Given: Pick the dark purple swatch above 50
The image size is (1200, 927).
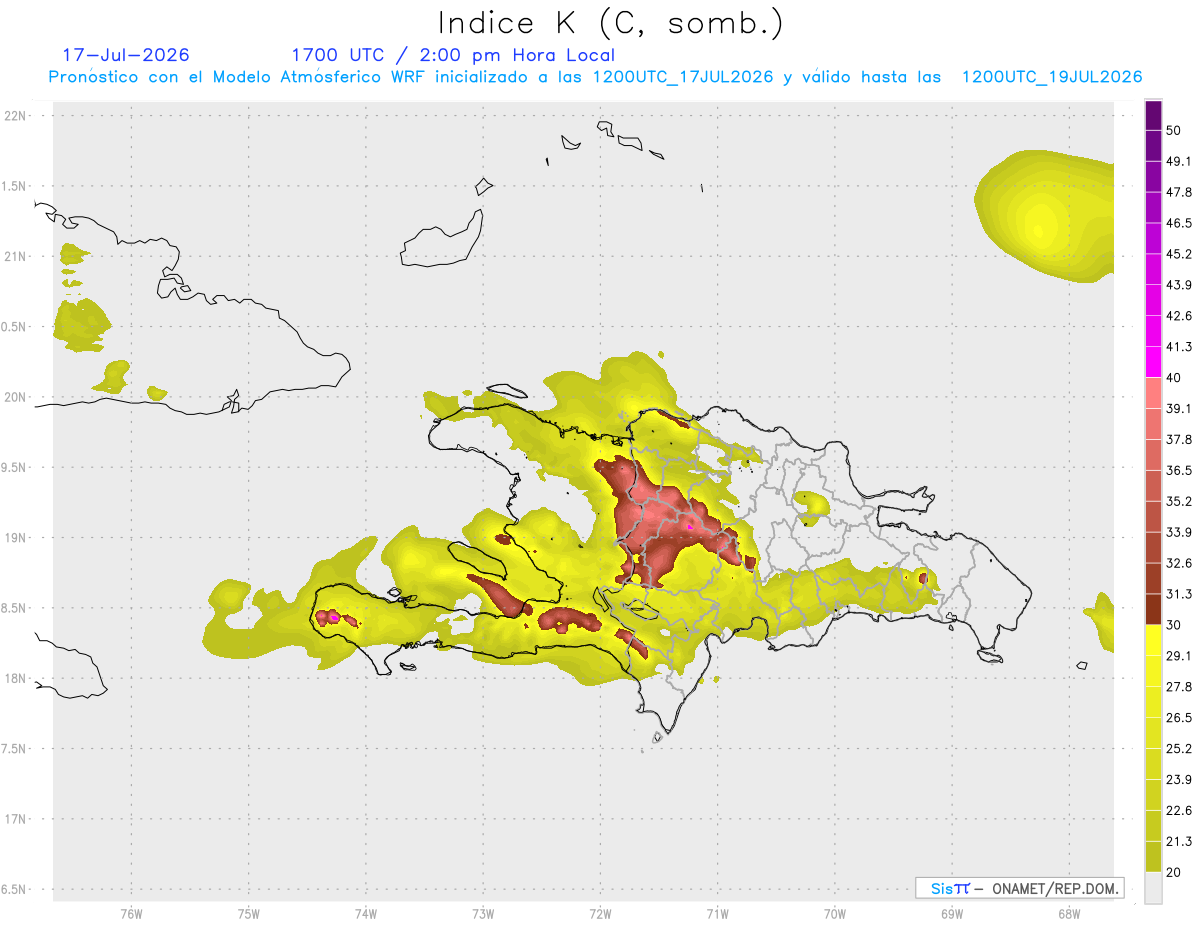Looking at the screenshot, I should [1153, 116].
